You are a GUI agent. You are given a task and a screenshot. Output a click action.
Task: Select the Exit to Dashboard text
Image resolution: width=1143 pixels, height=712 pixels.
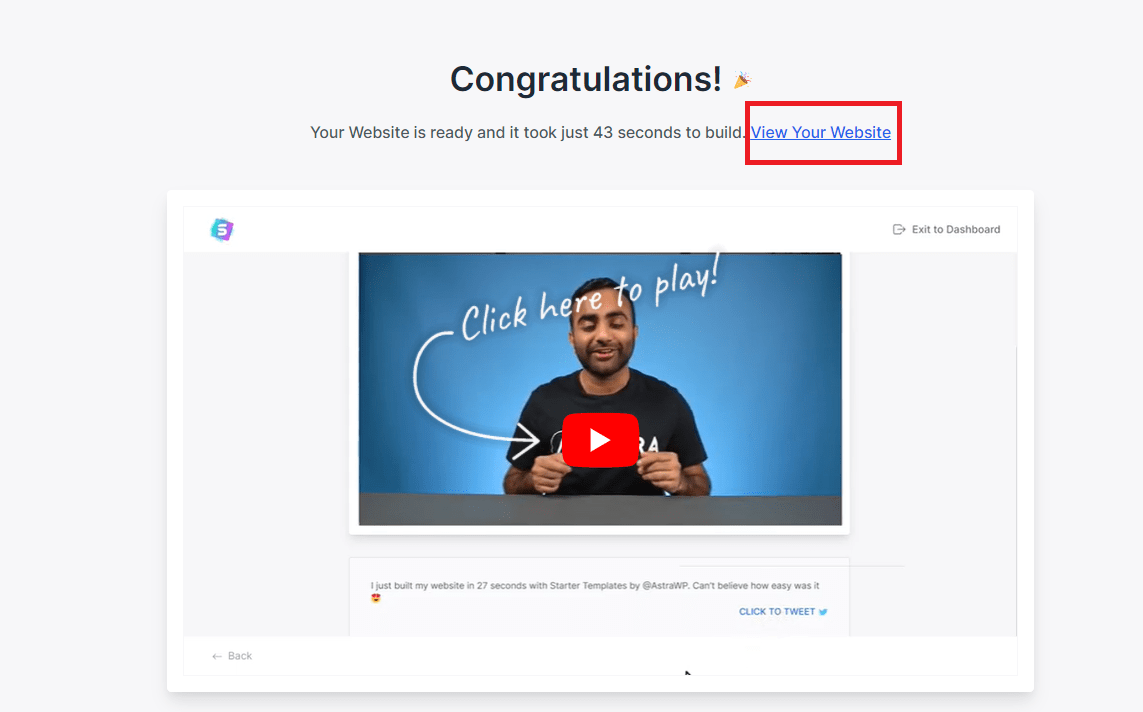[956, 230]
